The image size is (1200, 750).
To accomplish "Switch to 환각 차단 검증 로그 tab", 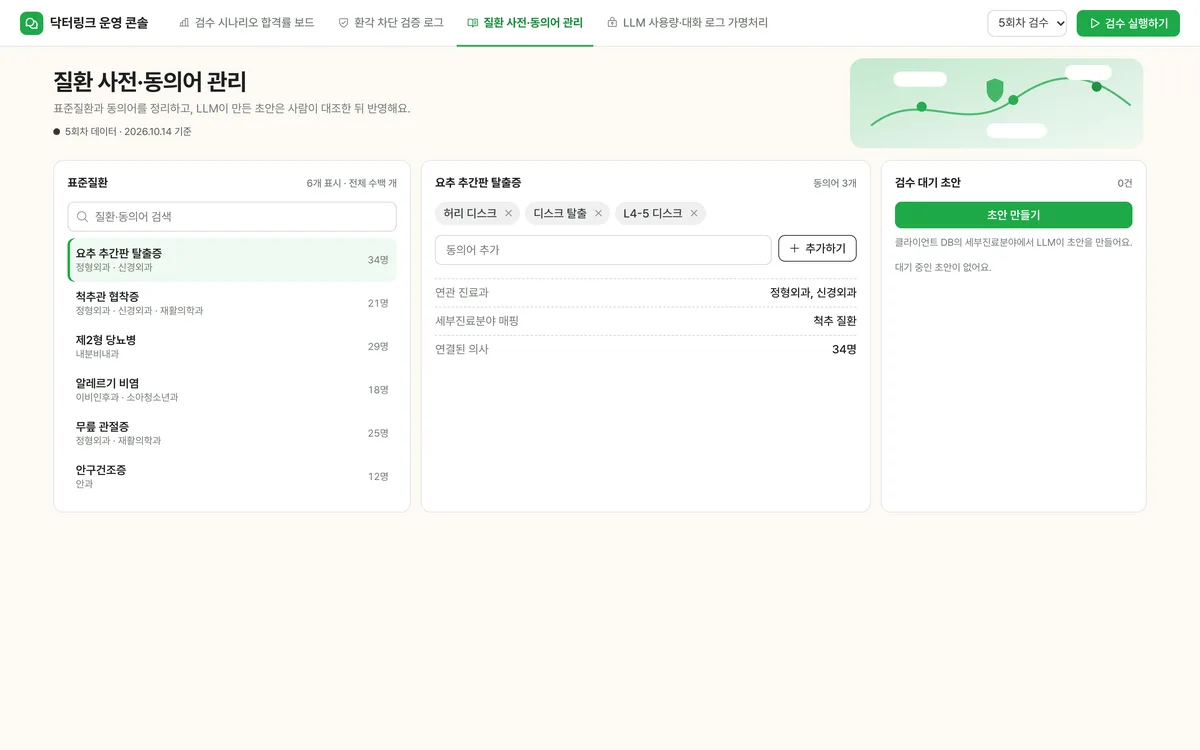I will [x=390, y=23].
